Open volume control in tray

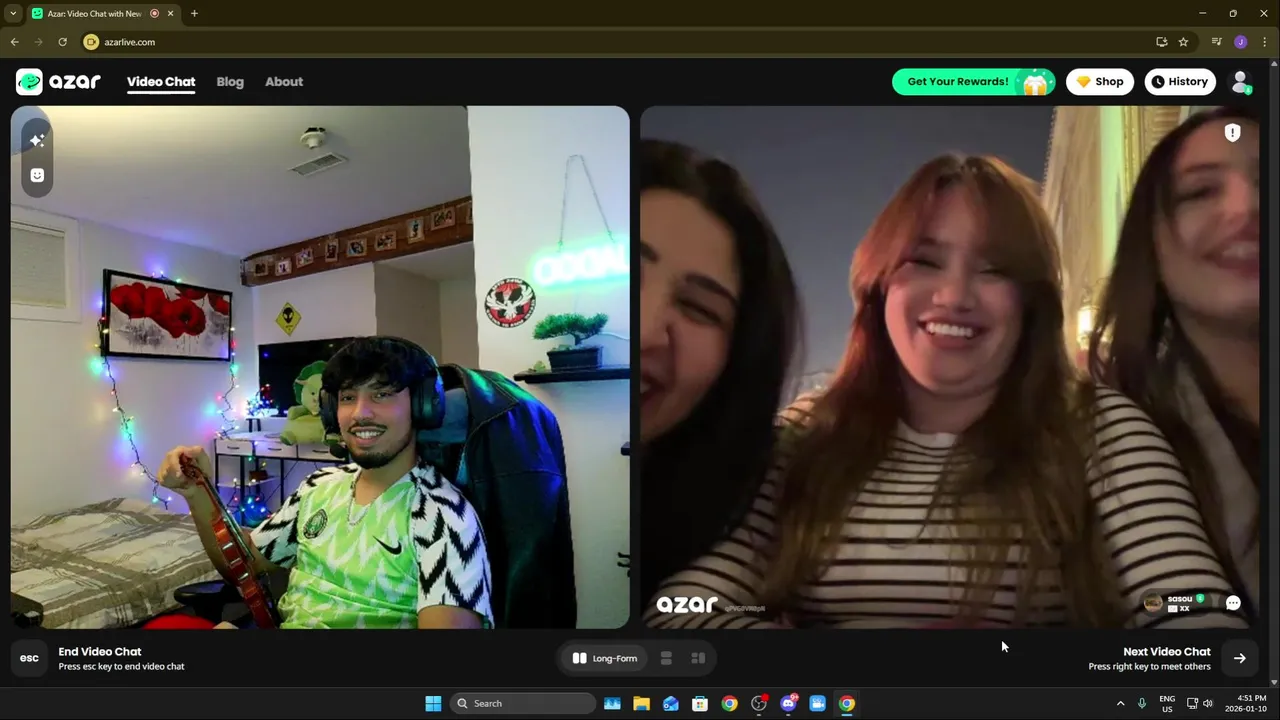[x=1208, y=704]
